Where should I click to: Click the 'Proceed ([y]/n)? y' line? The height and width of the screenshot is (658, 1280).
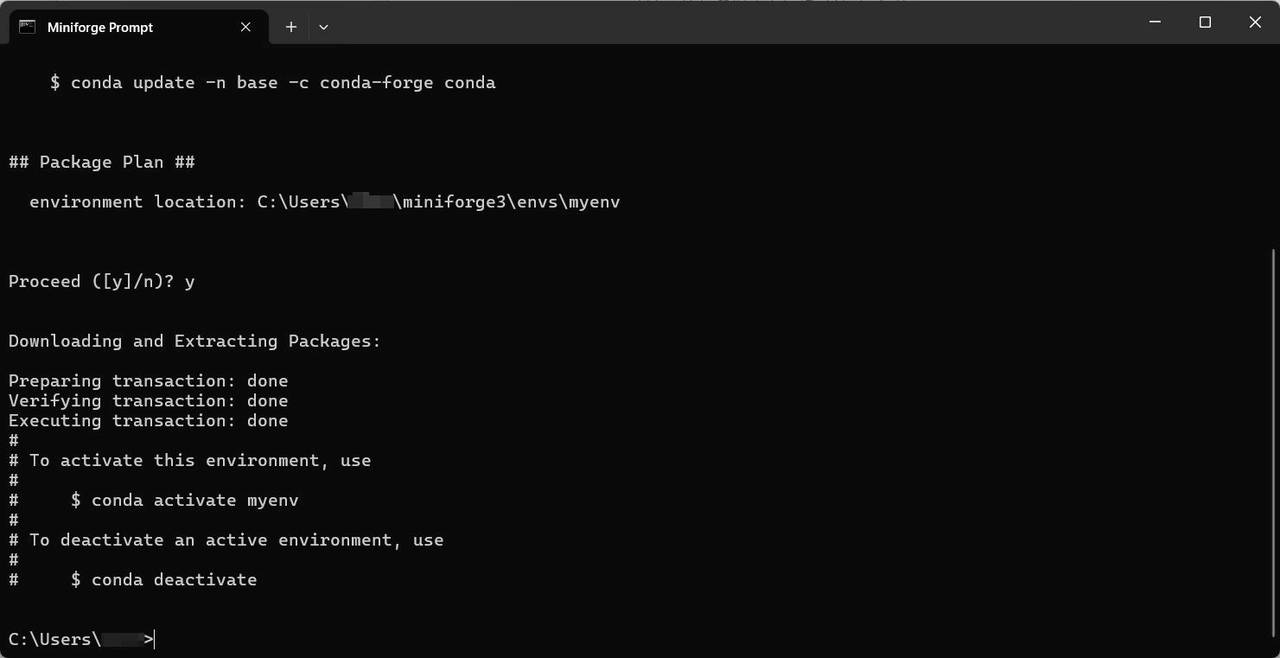pos(101,282)
